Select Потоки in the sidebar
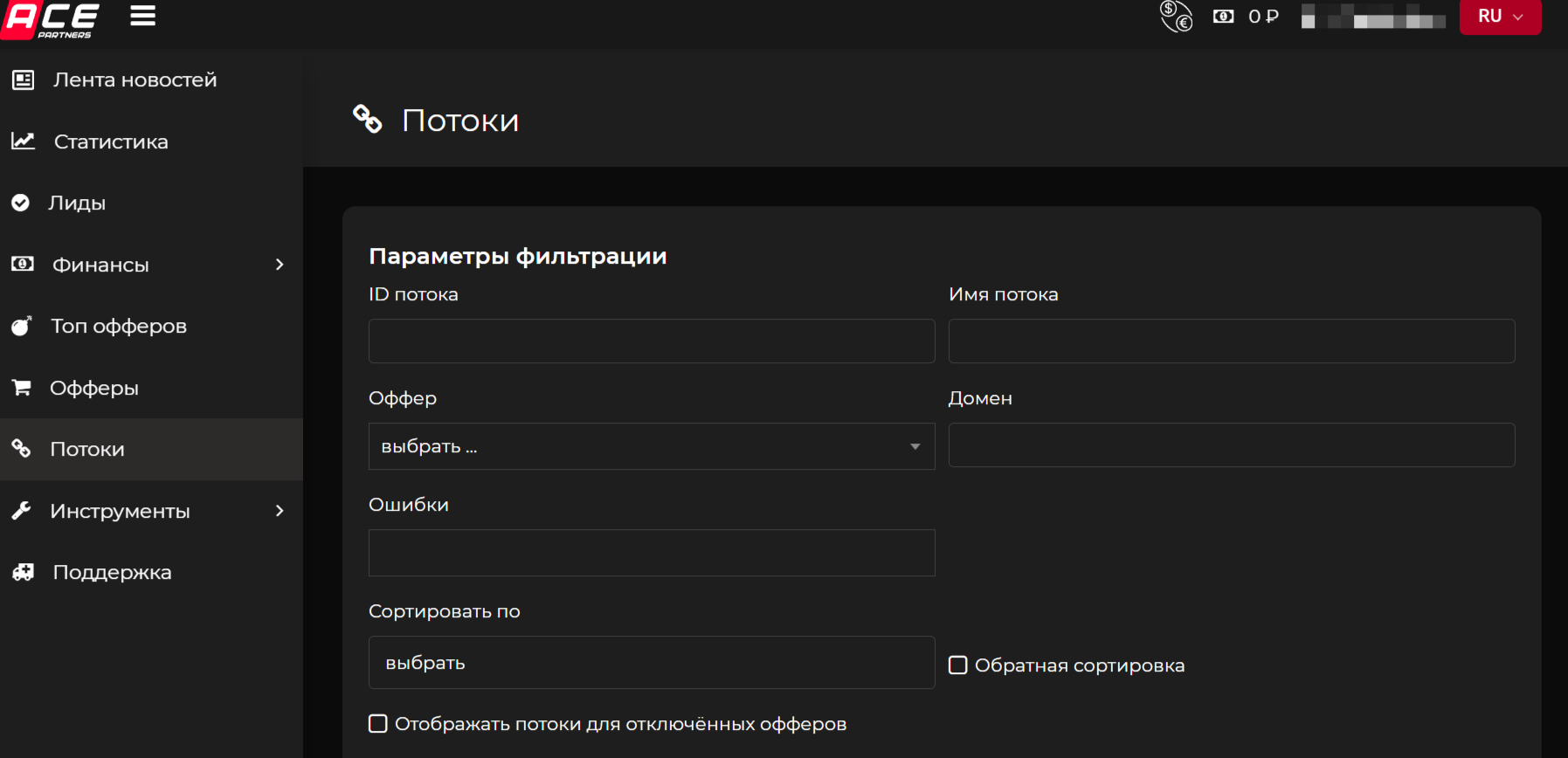This screenshot has height=758, width=1568. 151,449
